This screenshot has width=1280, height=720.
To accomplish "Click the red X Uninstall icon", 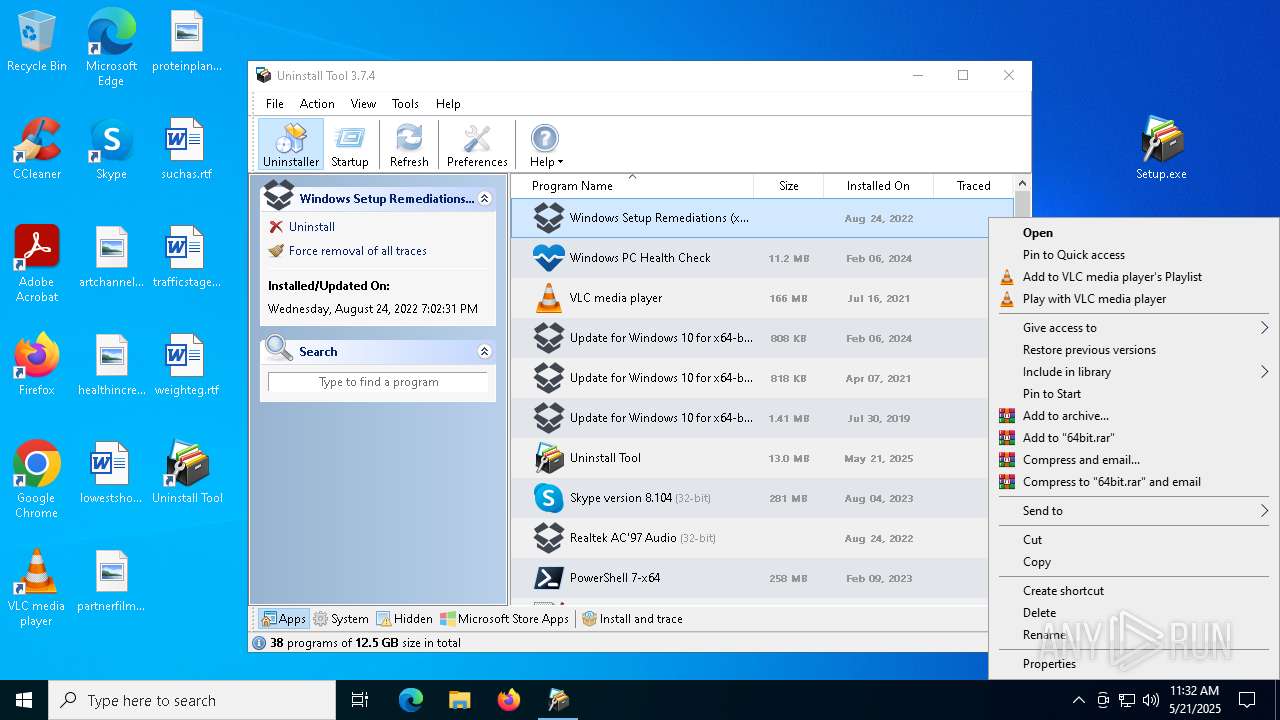I will pyautogui.click(x=276, y=227).
